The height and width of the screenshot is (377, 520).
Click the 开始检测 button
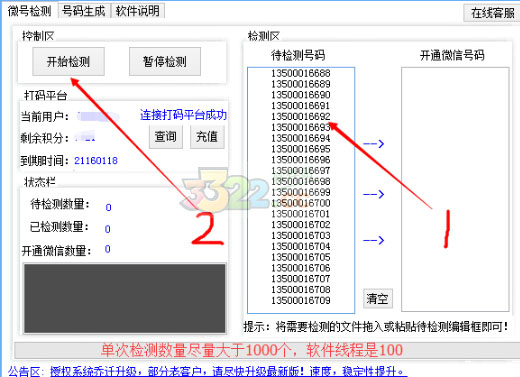68,61
